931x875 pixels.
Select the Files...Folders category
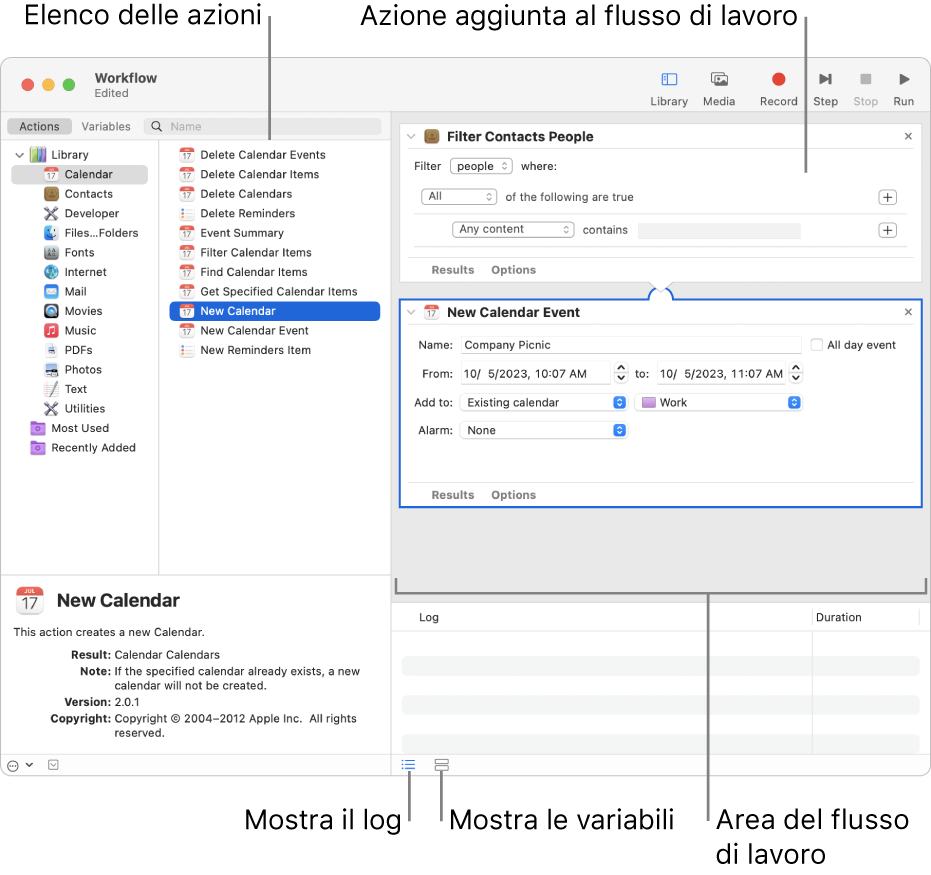click(91, 233)
